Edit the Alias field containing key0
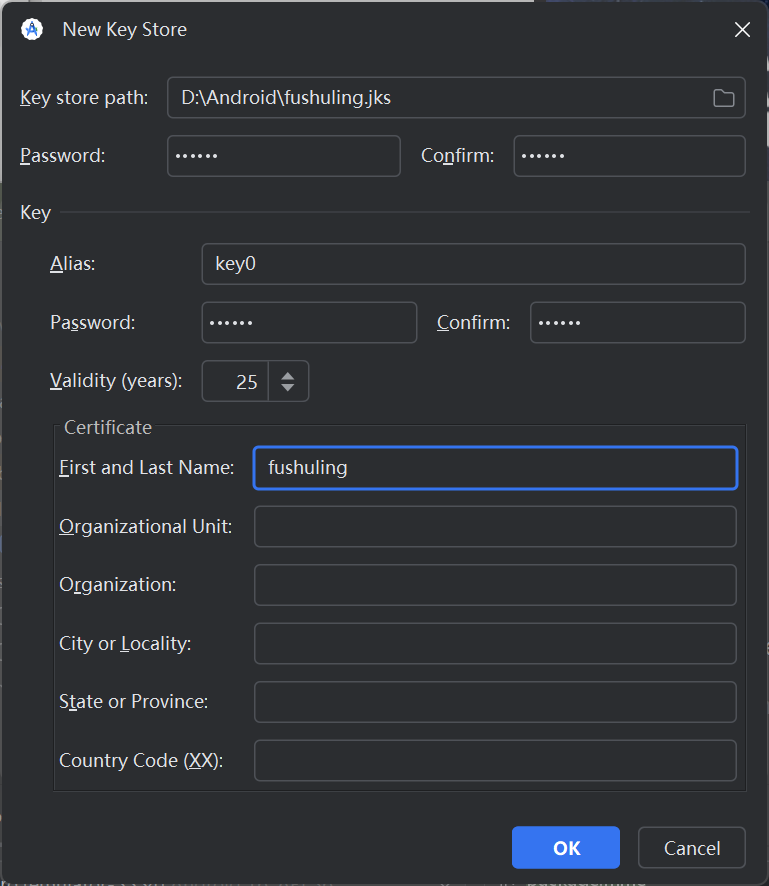Viewport: 769px width, 886px height. pyautogui.click(x=473, y=264)
